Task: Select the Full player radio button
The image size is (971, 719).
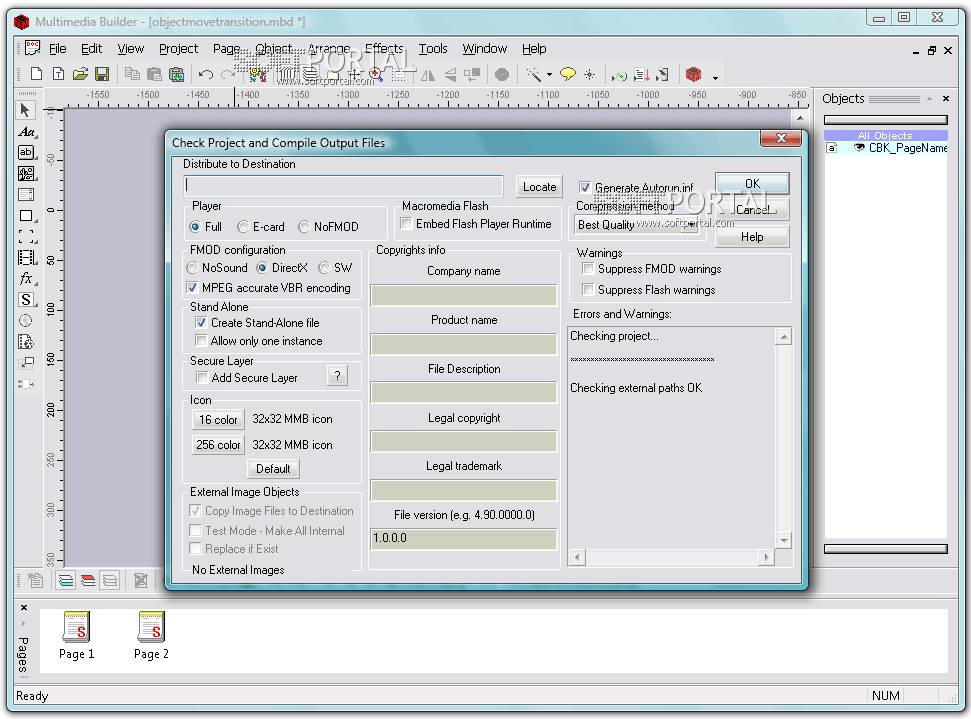Action: 195,227
